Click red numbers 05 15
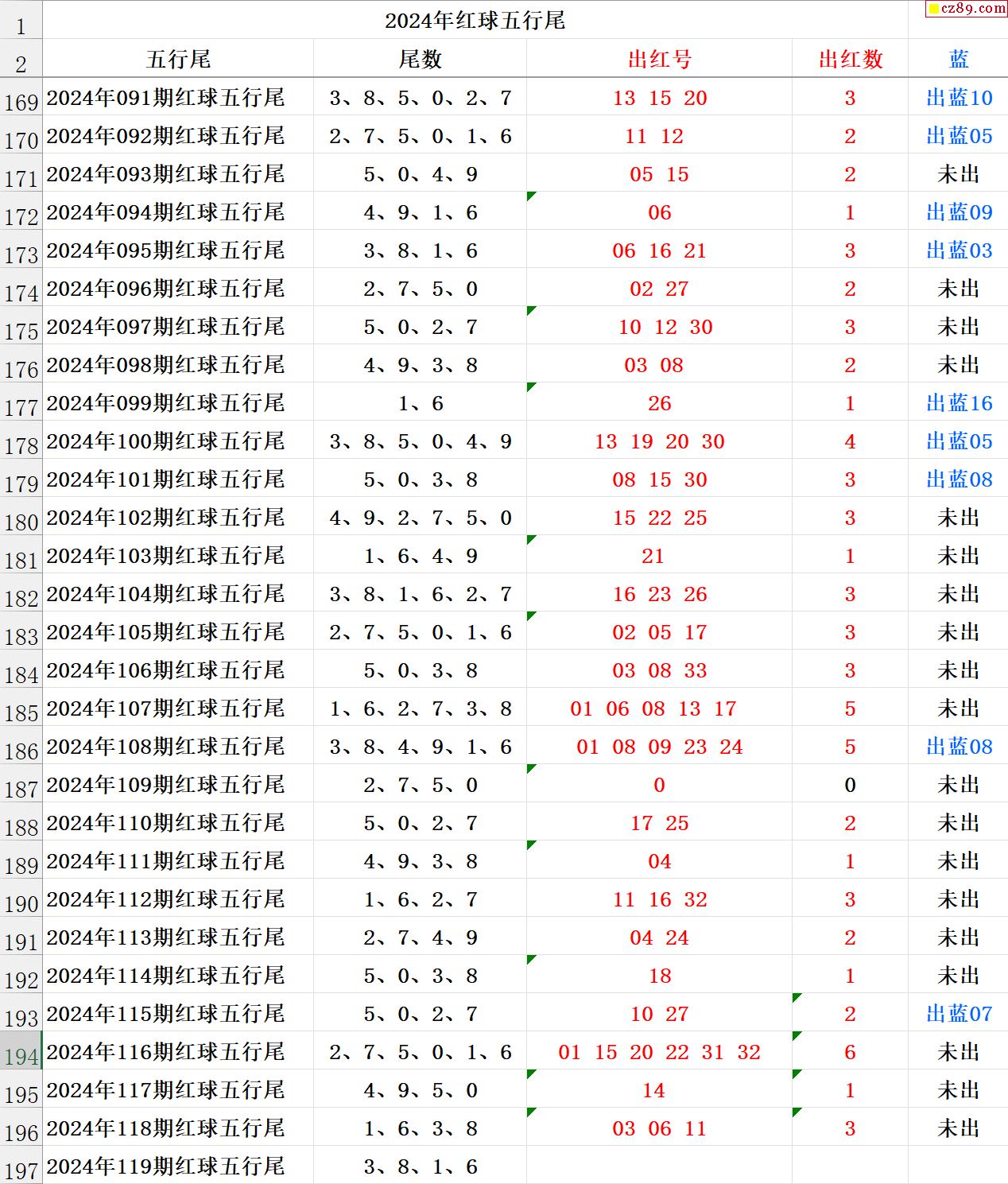1008x1184 pixels. click(x=659, y=174)
